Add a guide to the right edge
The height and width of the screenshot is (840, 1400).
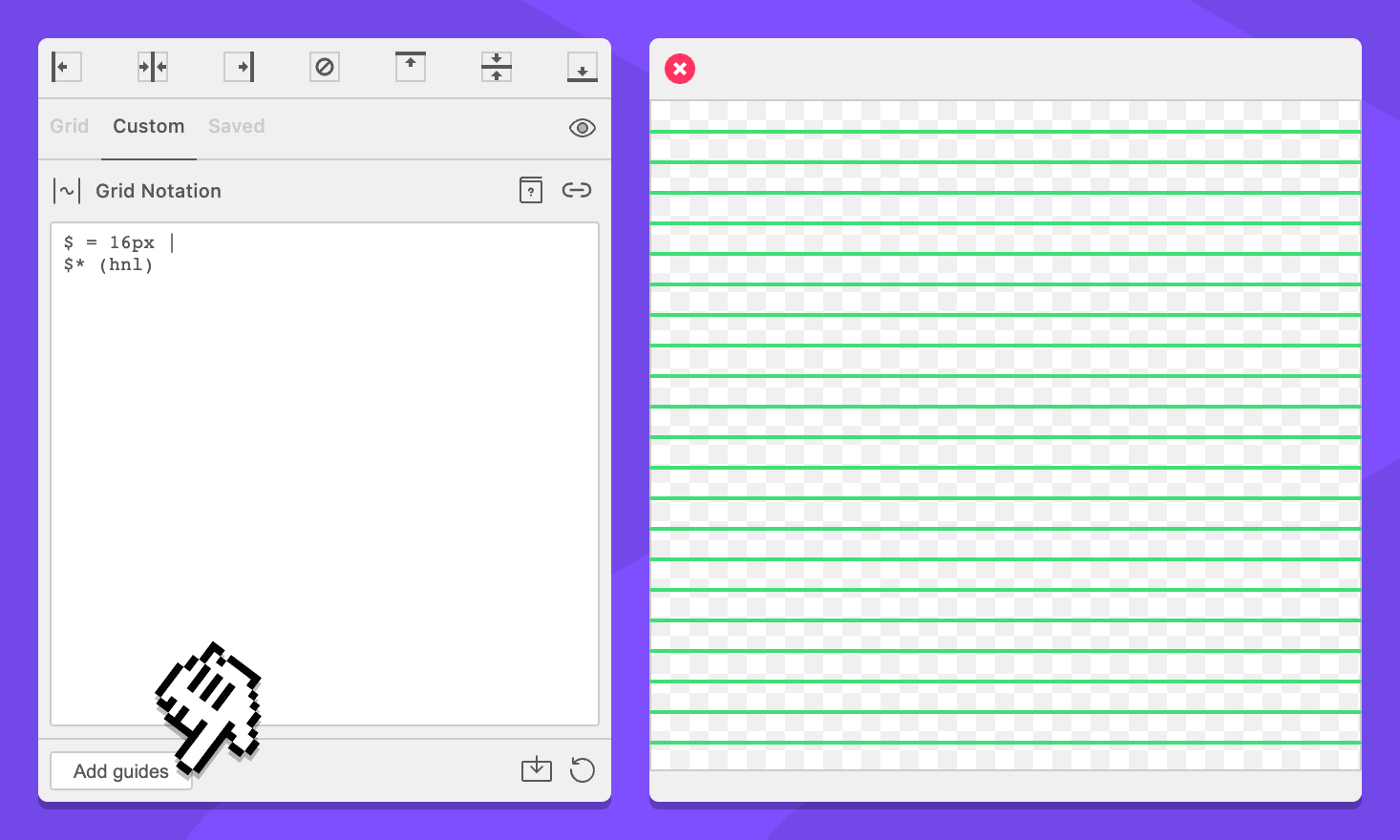coord(239,67)
